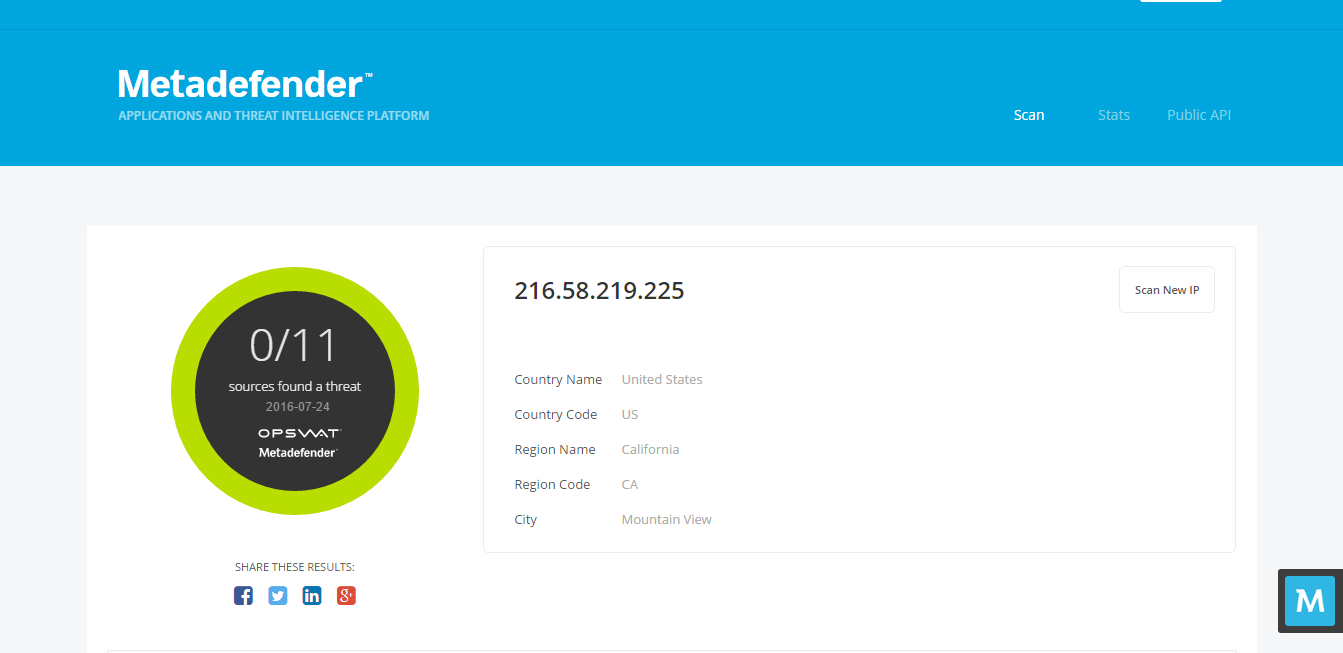1343x653 pixels.
Task: Click the Region Name label
Action: click(x=555, y=450)
